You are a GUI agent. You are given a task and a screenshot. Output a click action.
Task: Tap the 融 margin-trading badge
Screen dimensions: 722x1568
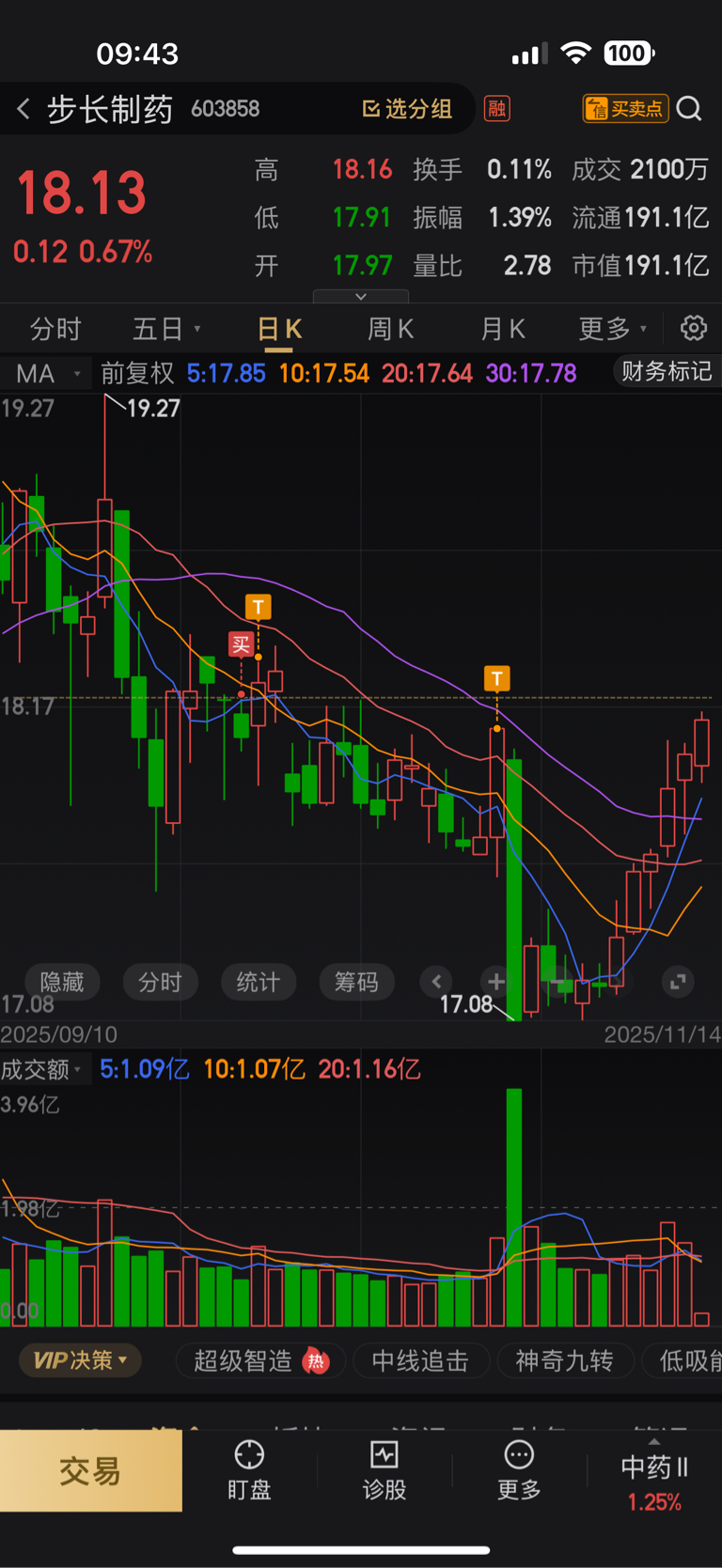tap(496, 109)
